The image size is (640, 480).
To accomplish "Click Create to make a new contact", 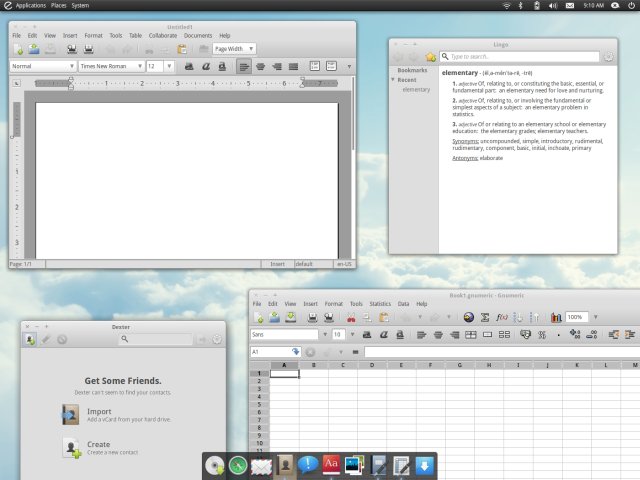I will coord(98,445).
